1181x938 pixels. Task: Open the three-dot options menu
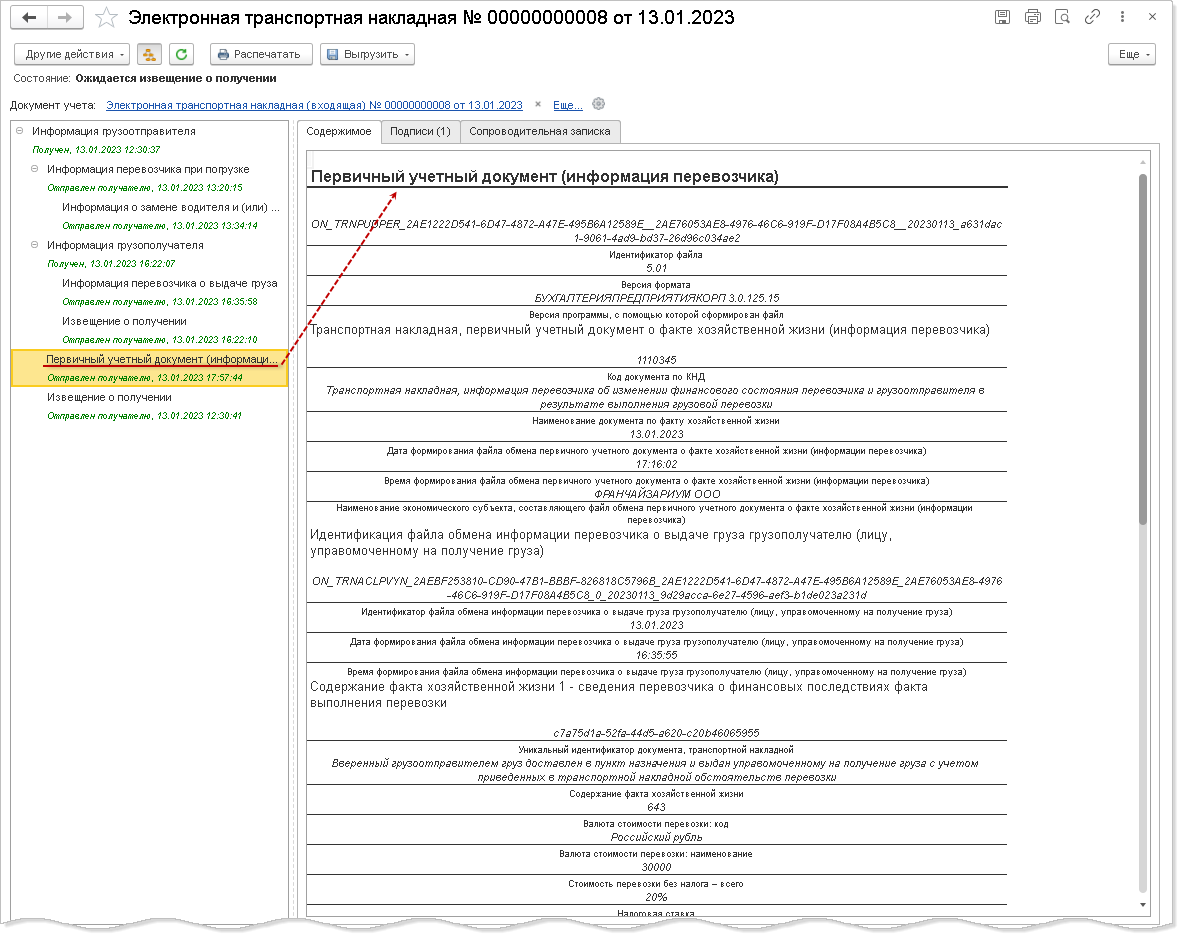click(1122, 17)
